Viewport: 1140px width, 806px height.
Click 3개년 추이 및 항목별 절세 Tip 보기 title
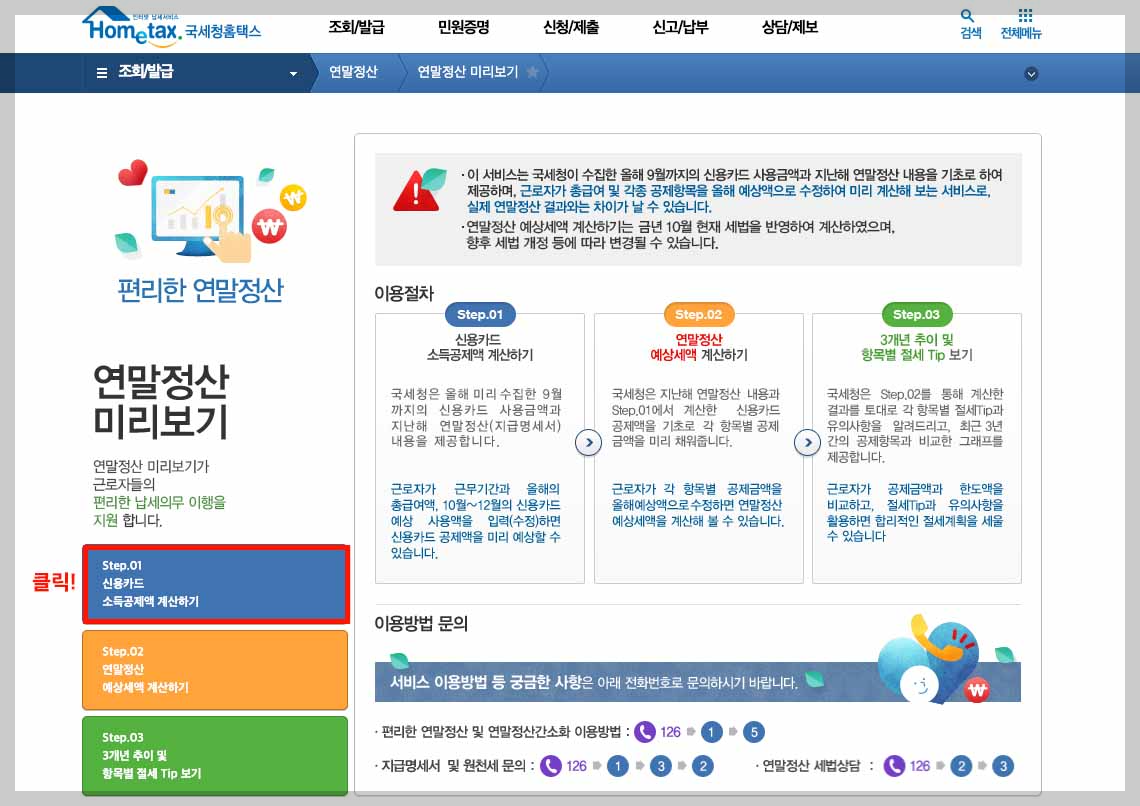click(917, 347)
